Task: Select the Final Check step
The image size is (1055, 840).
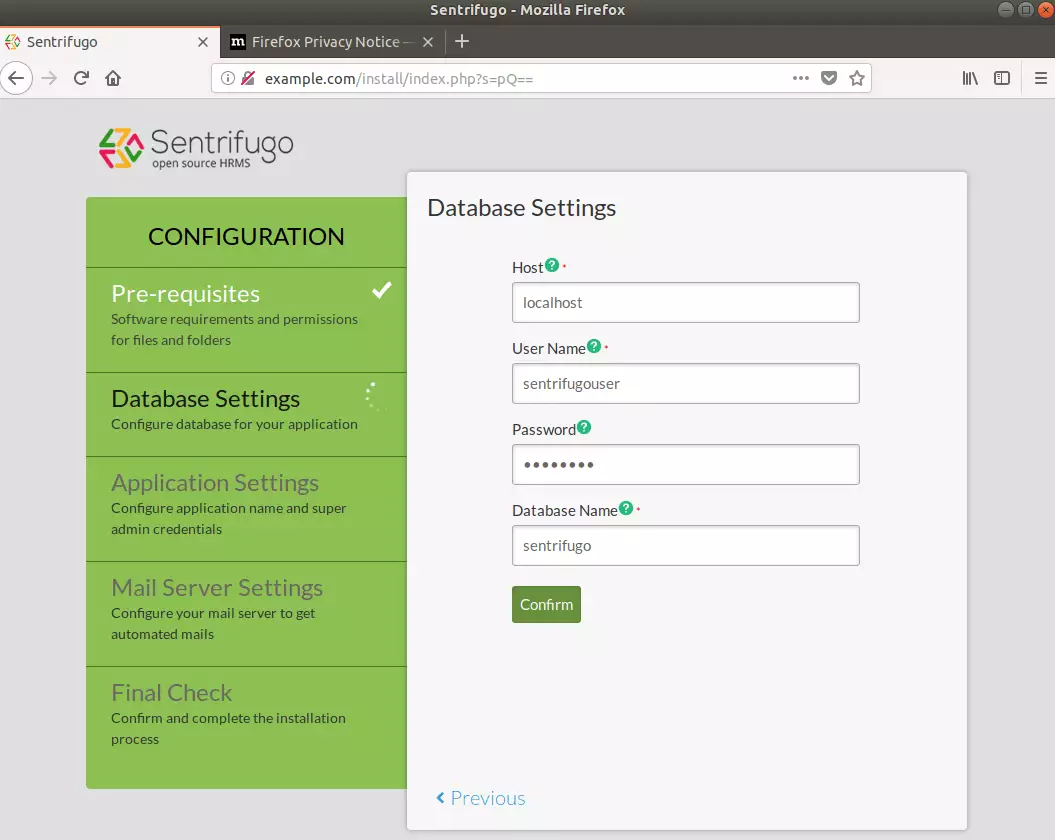Action: (246, 727)
